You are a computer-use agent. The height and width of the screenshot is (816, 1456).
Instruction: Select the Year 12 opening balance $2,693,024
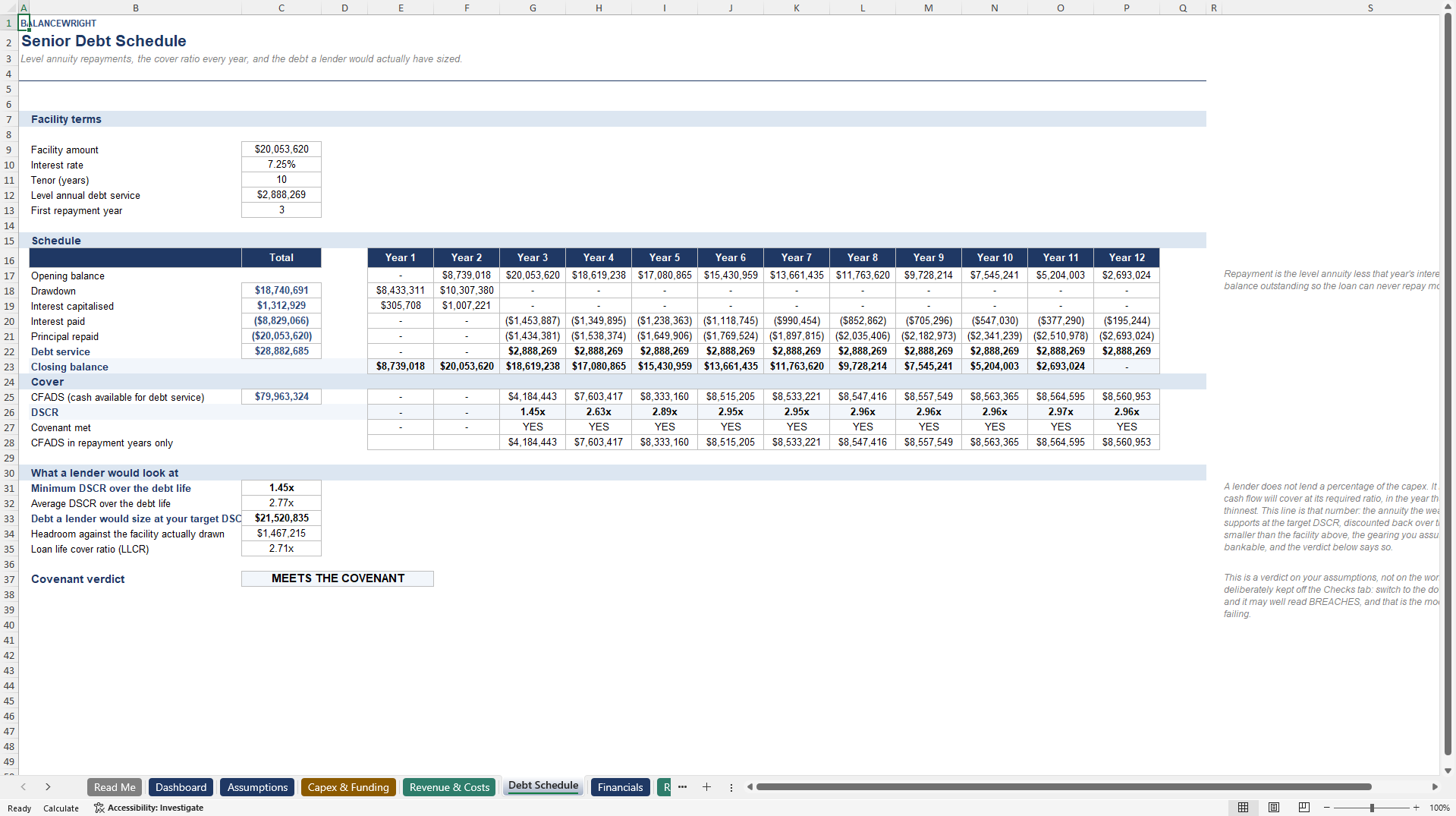pyautogui.click(x=1127, y=276)
